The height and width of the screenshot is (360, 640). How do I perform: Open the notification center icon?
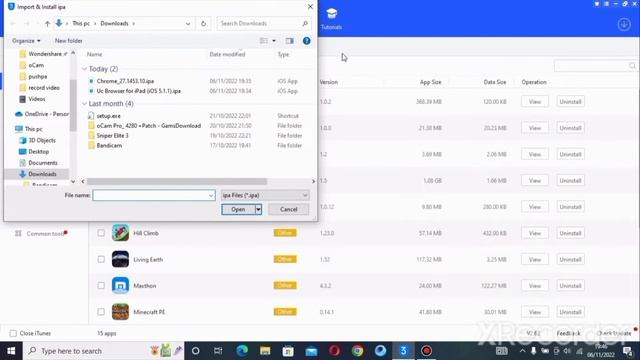pos(628,351)
